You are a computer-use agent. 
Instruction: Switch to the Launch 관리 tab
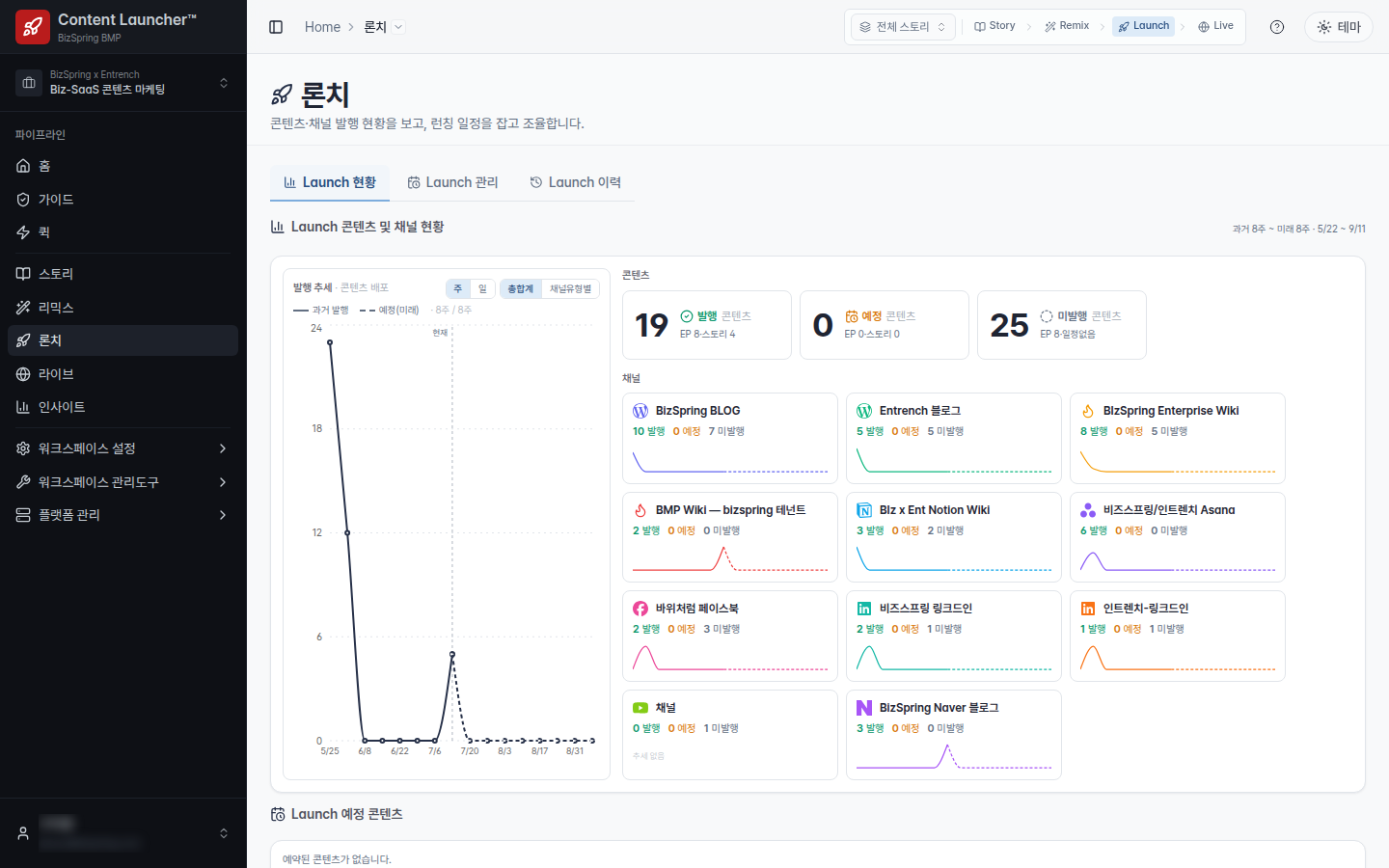[x=452, y=182]
